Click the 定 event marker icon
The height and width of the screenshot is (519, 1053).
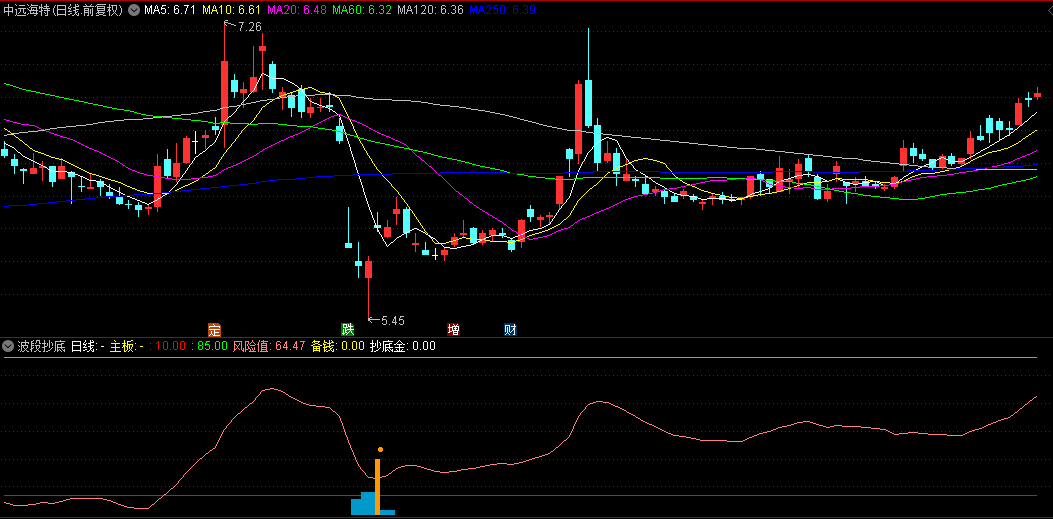click(x=214, y=330)
